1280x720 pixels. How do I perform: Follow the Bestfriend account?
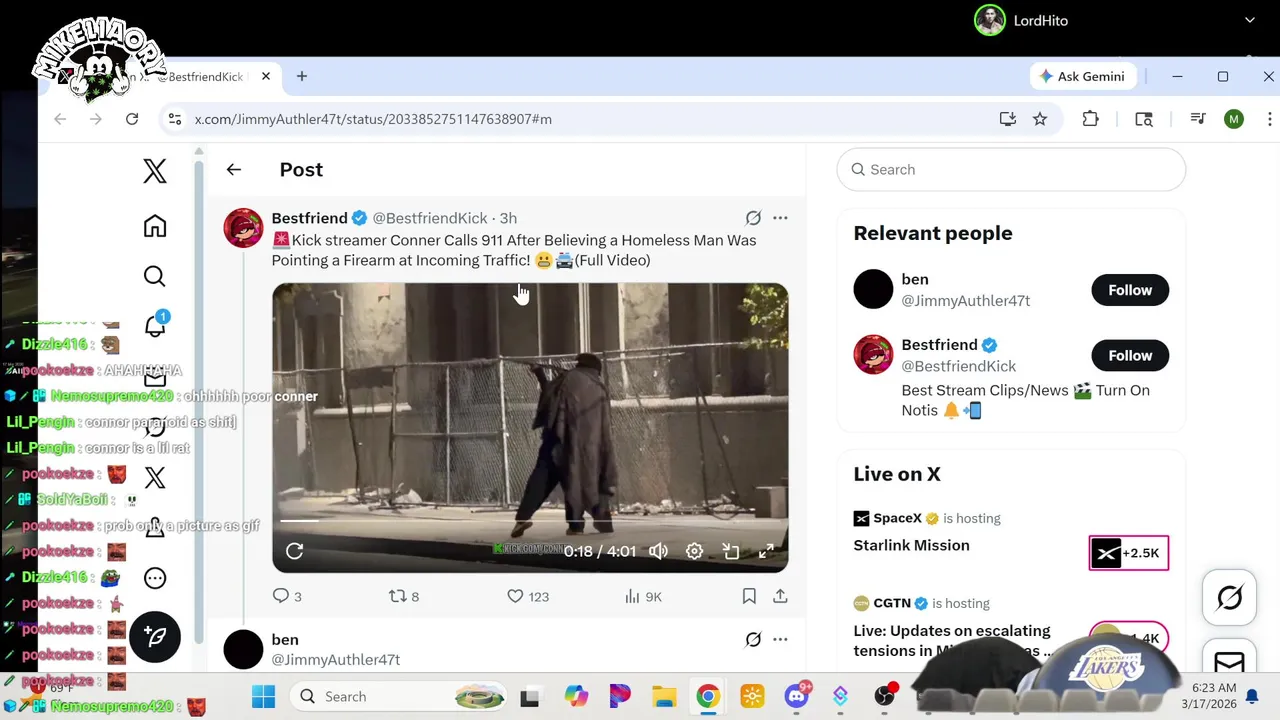pyautogui.click(x=1130, y=355)
